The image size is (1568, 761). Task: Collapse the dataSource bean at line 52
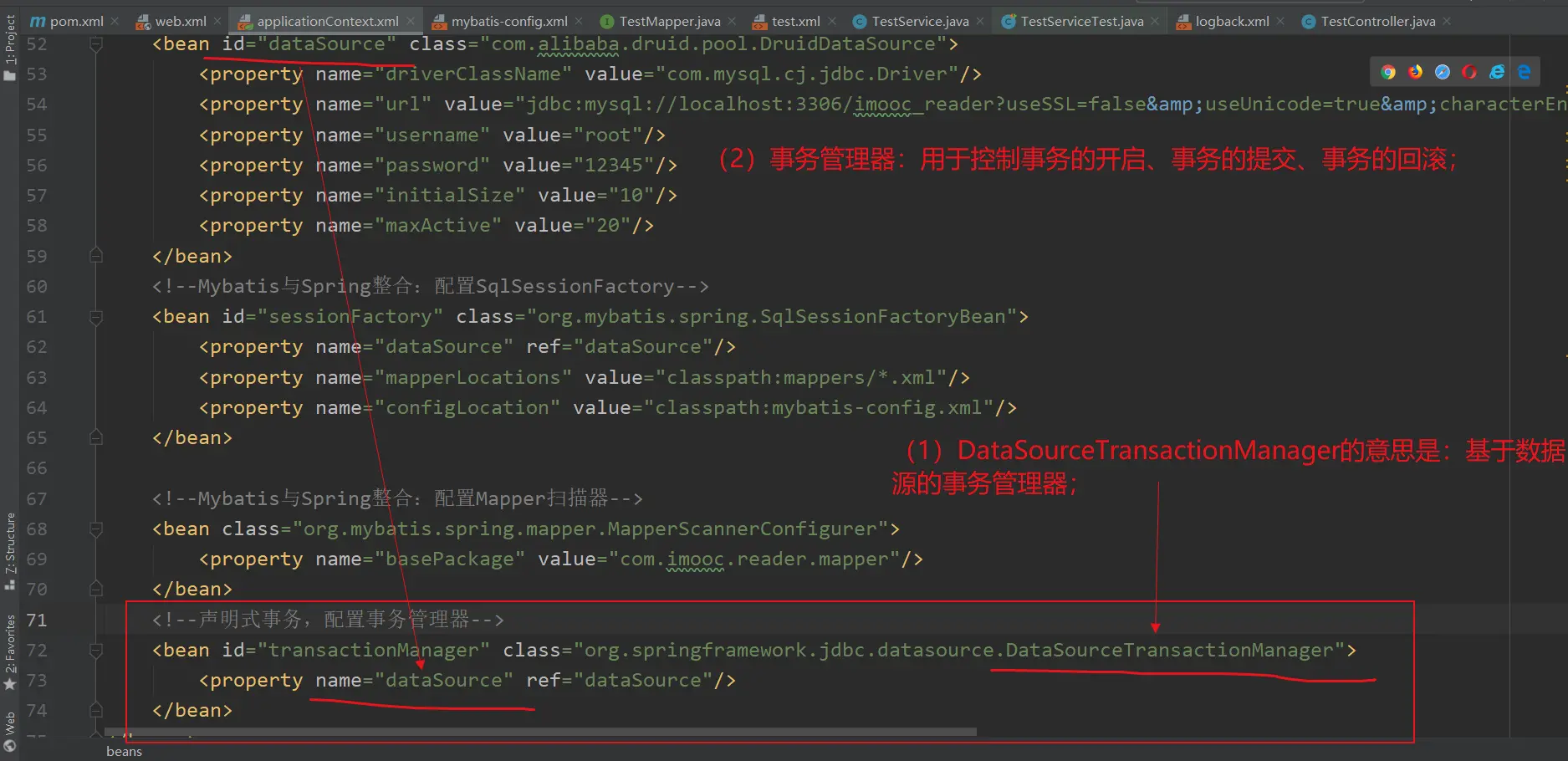point(96,44)
